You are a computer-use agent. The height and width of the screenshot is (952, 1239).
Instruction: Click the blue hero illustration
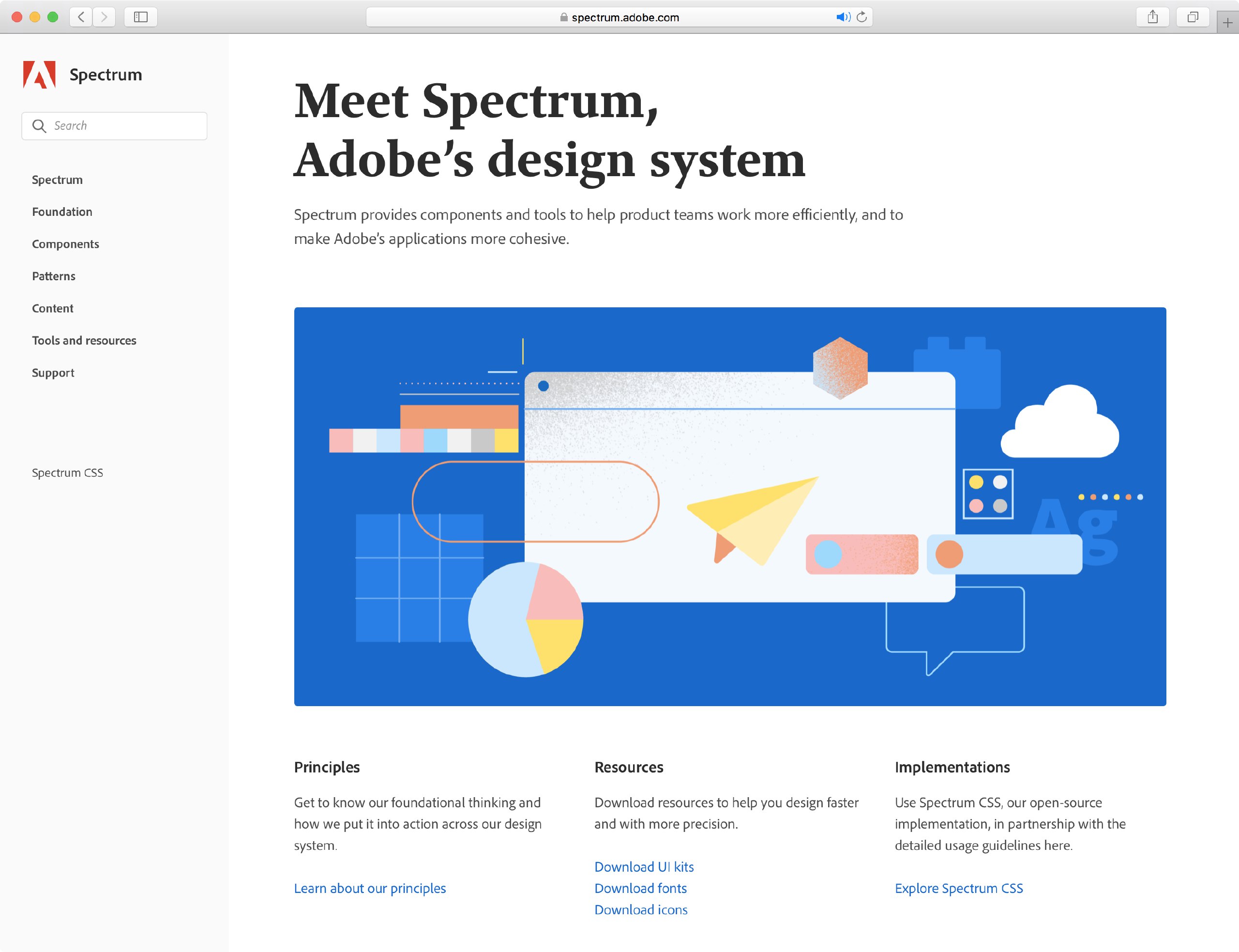pyautogui.click(x=730, y=507)
